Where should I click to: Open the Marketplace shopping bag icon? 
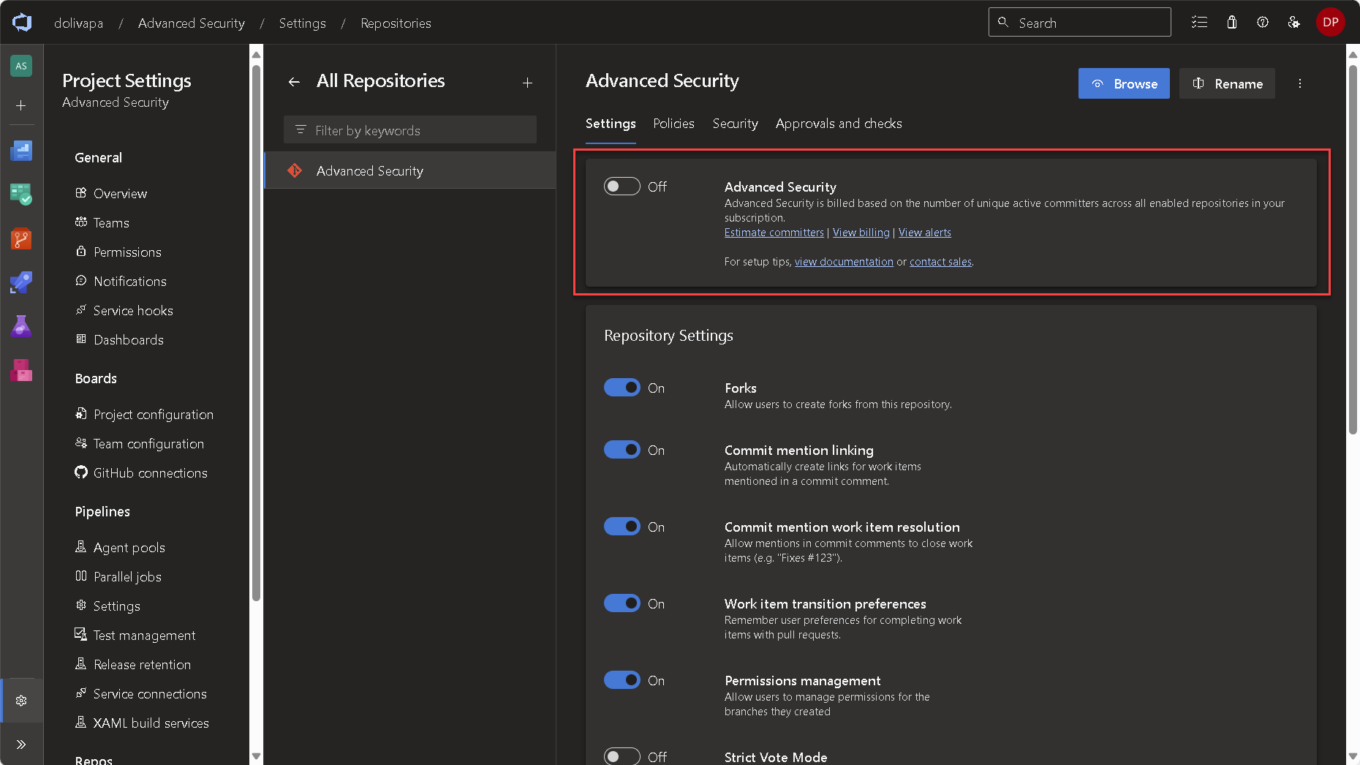click(1232, 21)
